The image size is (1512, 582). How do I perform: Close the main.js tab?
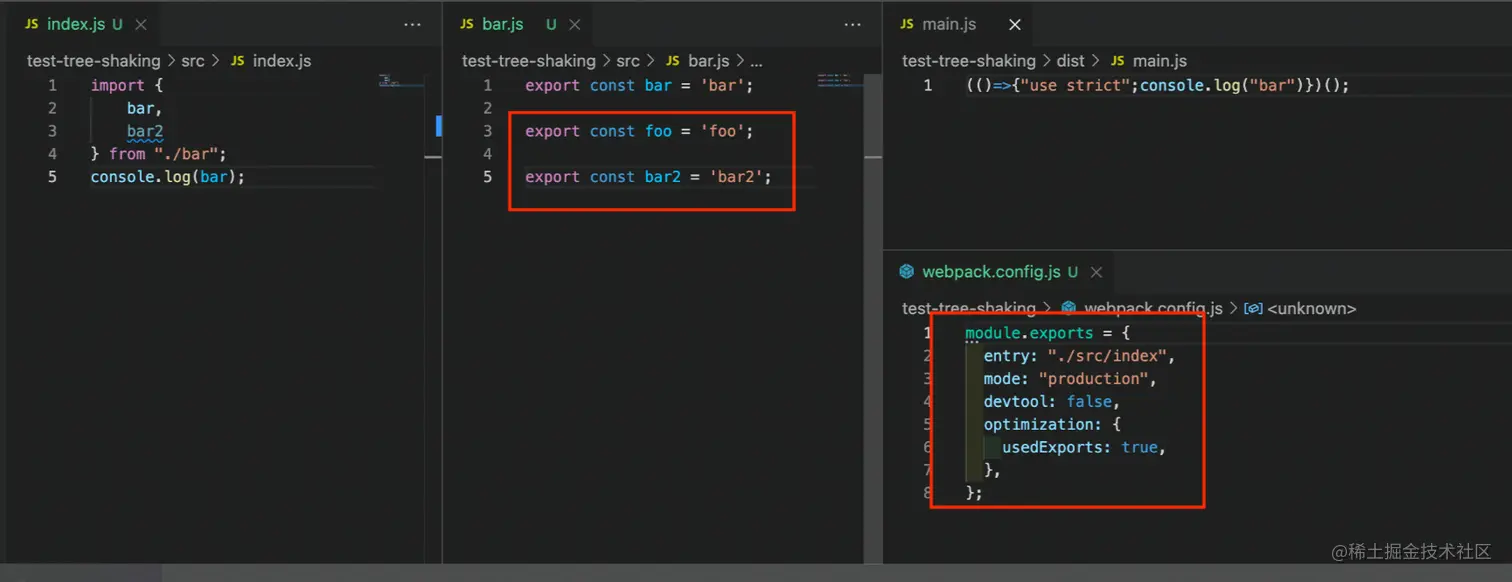point(1014,24)
